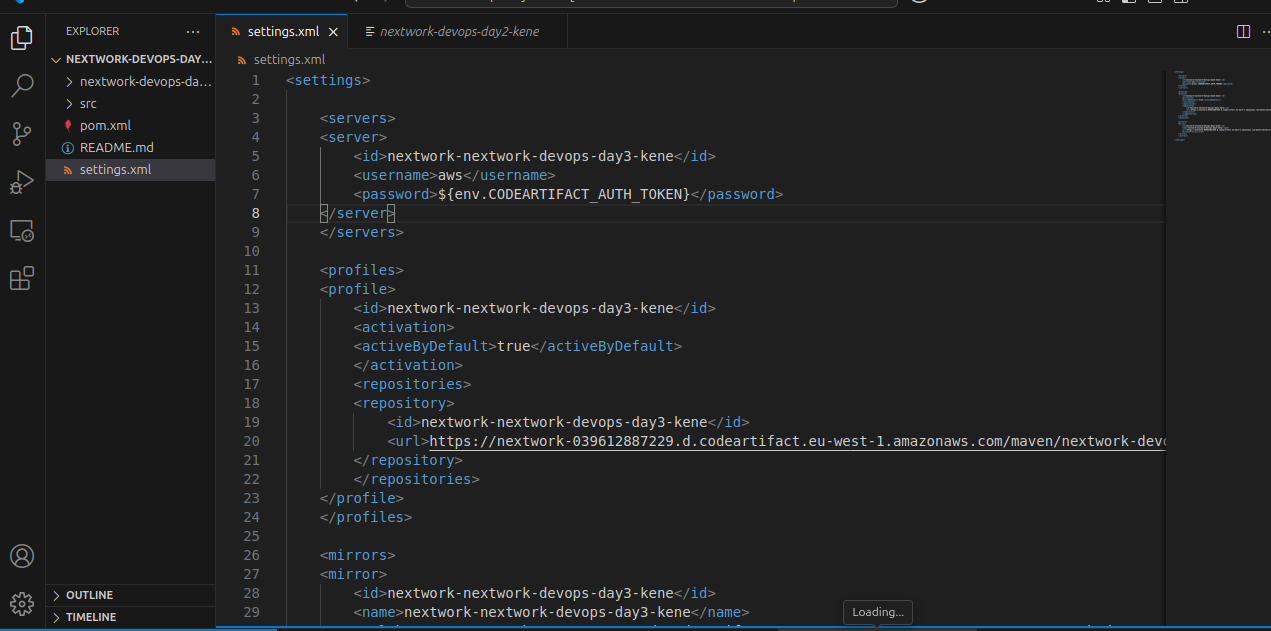The height and width of the screenshot is (631, 1271).
Task: Click </repository> closing tag line 21
Action: tap(408, 460)
